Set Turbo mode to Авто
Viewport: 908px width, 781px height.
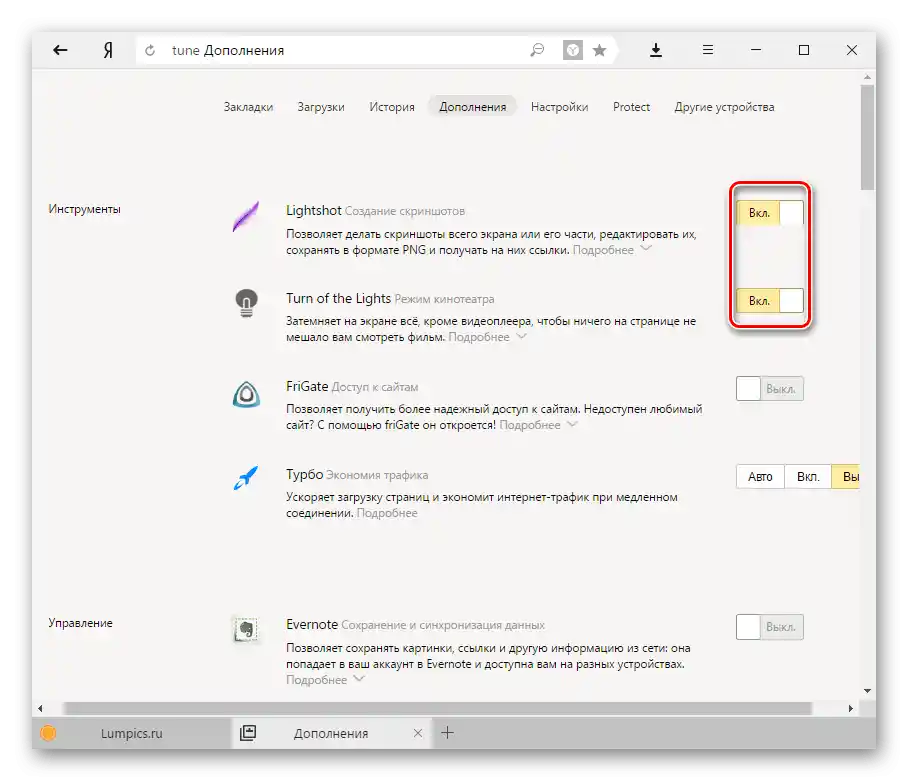tap(760, 476)
